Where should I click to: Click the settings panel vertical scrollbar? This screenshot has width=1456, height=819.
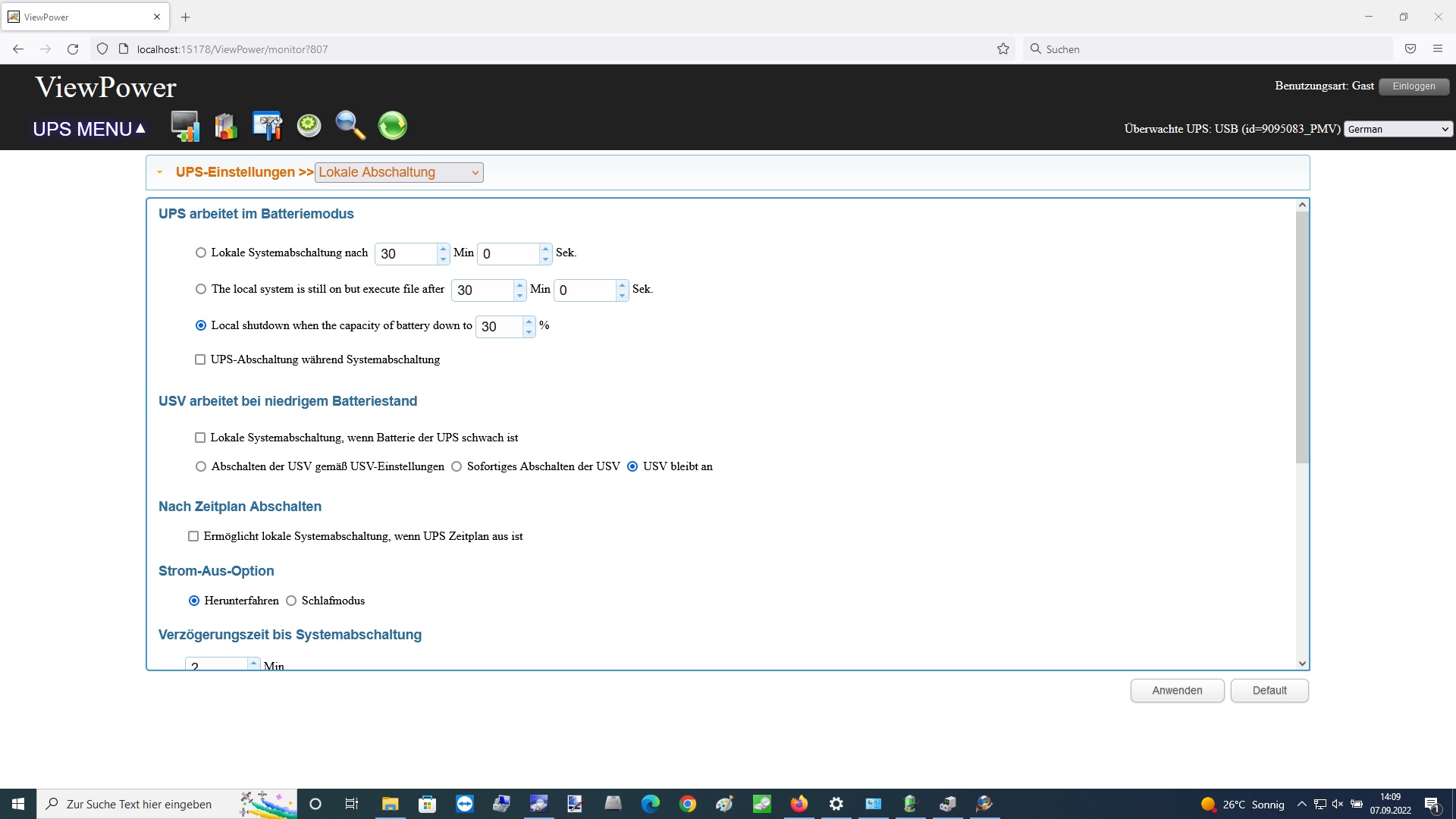[x=1302, y=337]
